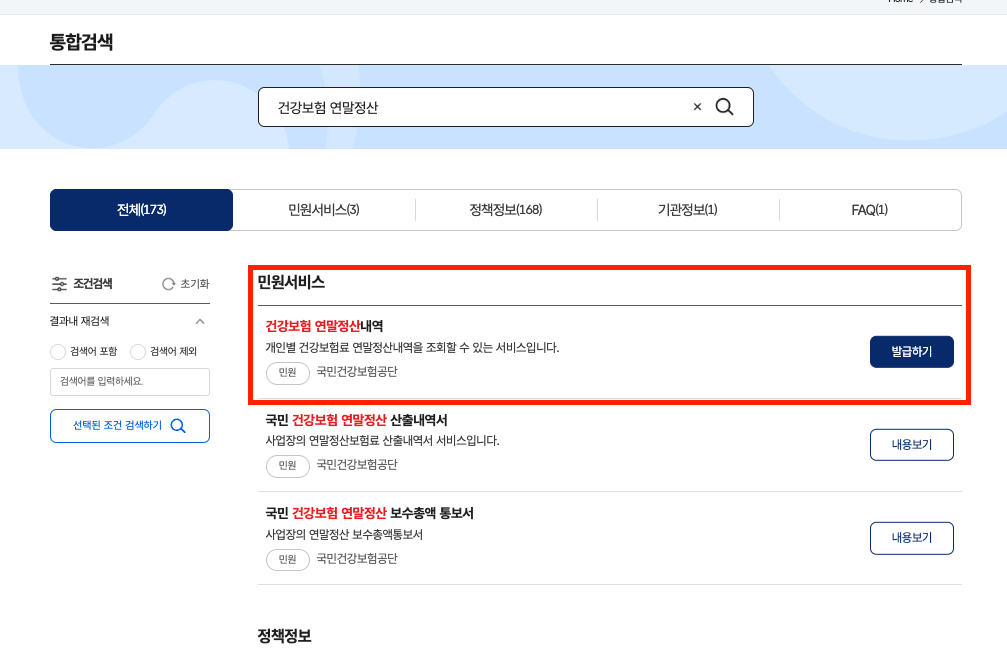This screenshot has height=656, width=1007.
Task: Switch to the 기관정보(1) tab
Action: (687, 209)
